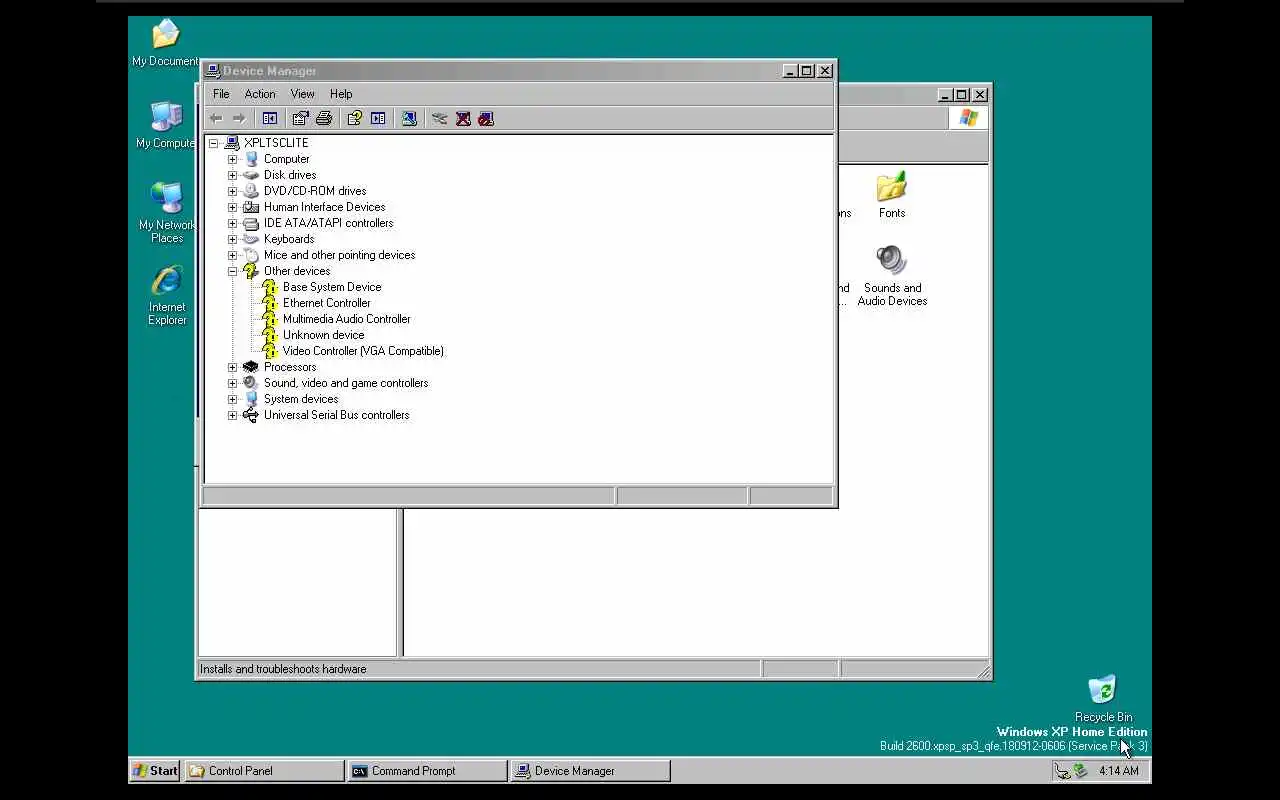Select the XPLTSCLITE computer name
This screenshot has height=800, width=1280.
click(x=276, y=143)
